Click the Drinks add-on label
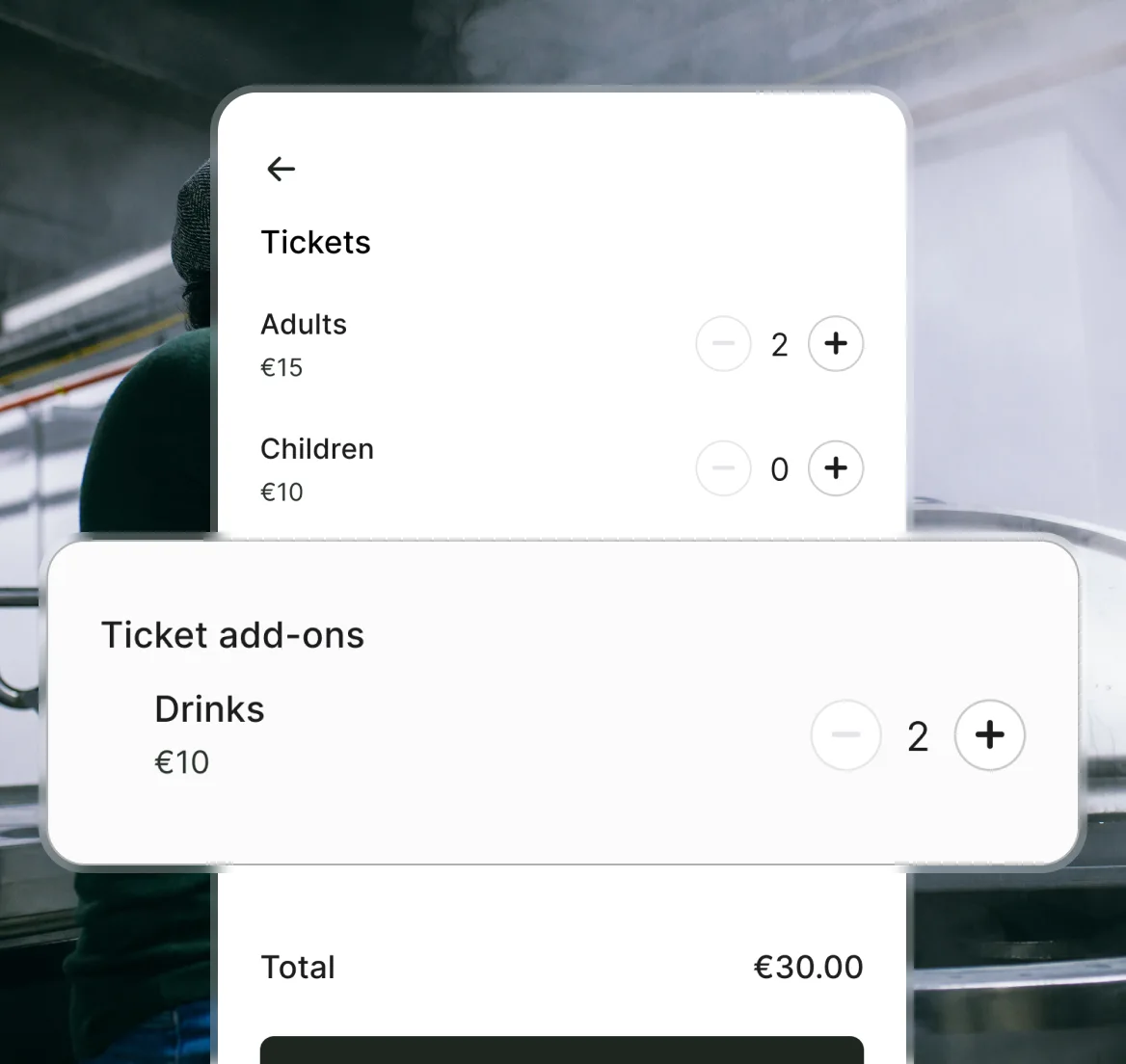This screenshot has width=1126, height=1064. tap(209, 709)
